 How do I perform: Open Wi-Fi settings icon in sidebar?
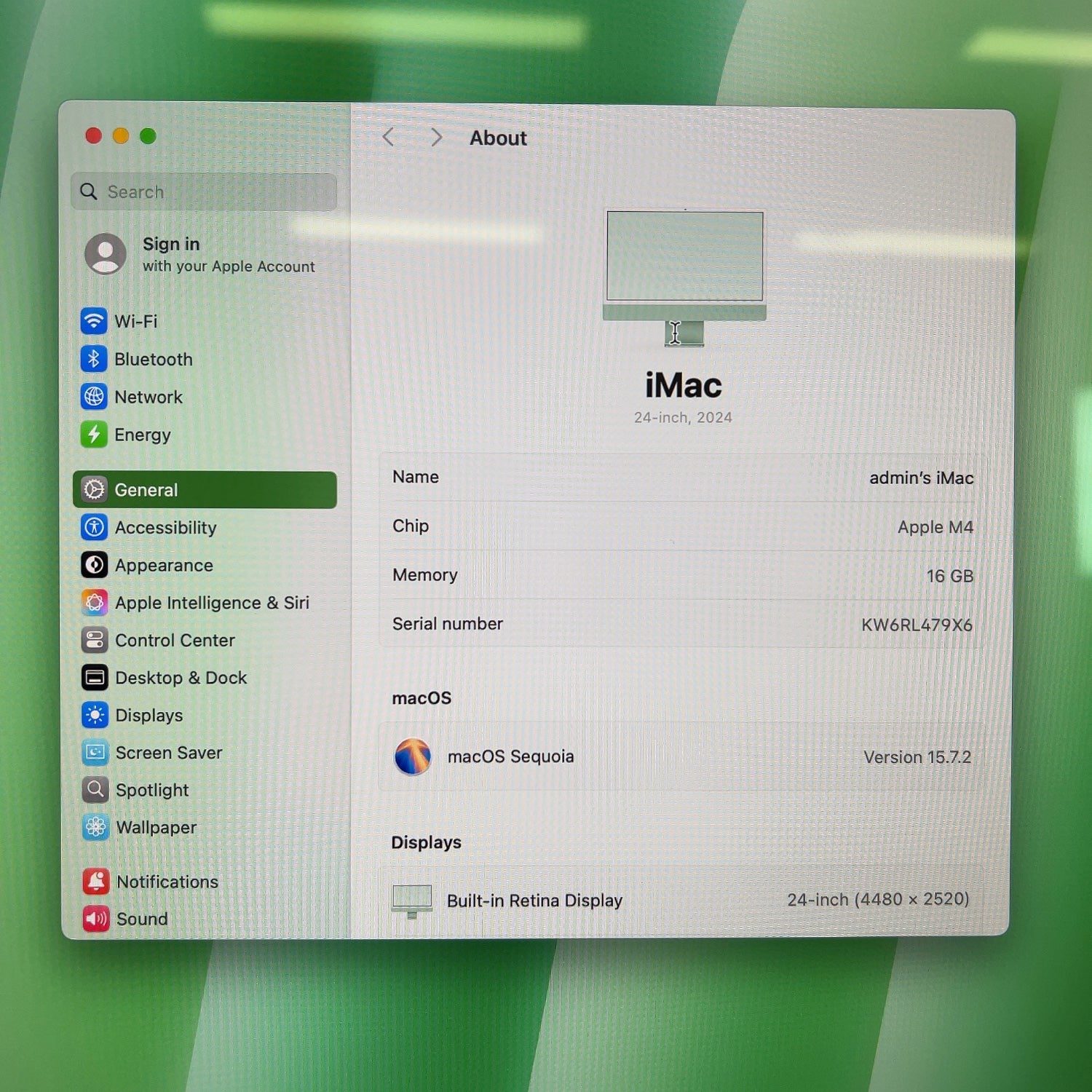pos(94,321)
